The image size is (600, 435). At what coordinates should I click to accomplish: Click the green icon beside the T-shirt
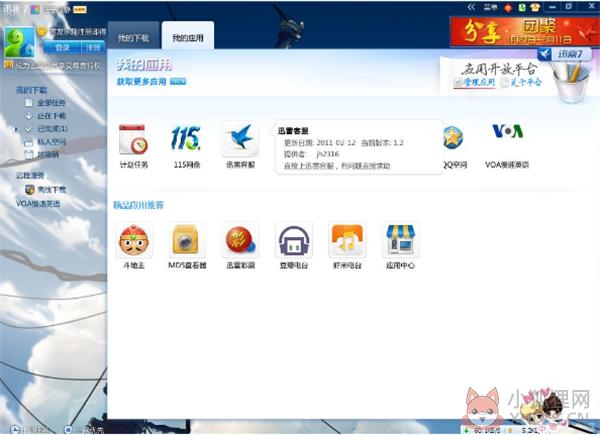tap(522, 7)
